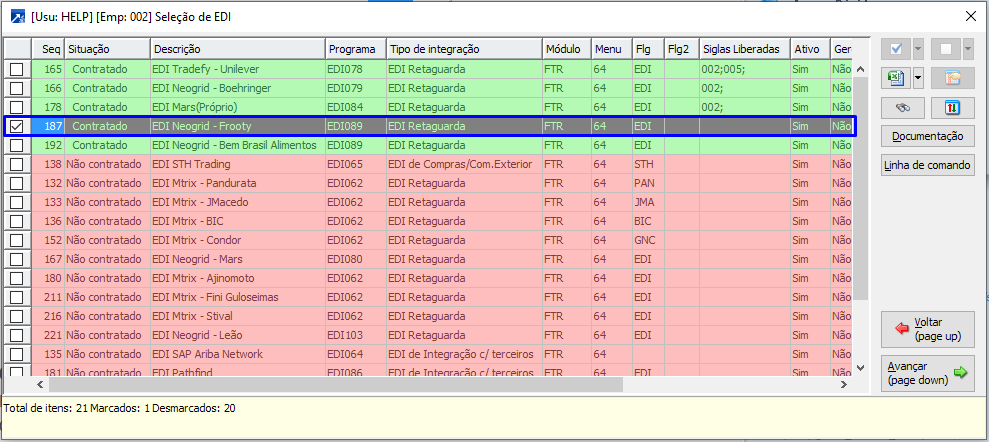Click 'Total de itens: 21' status text

coord(45,408)
